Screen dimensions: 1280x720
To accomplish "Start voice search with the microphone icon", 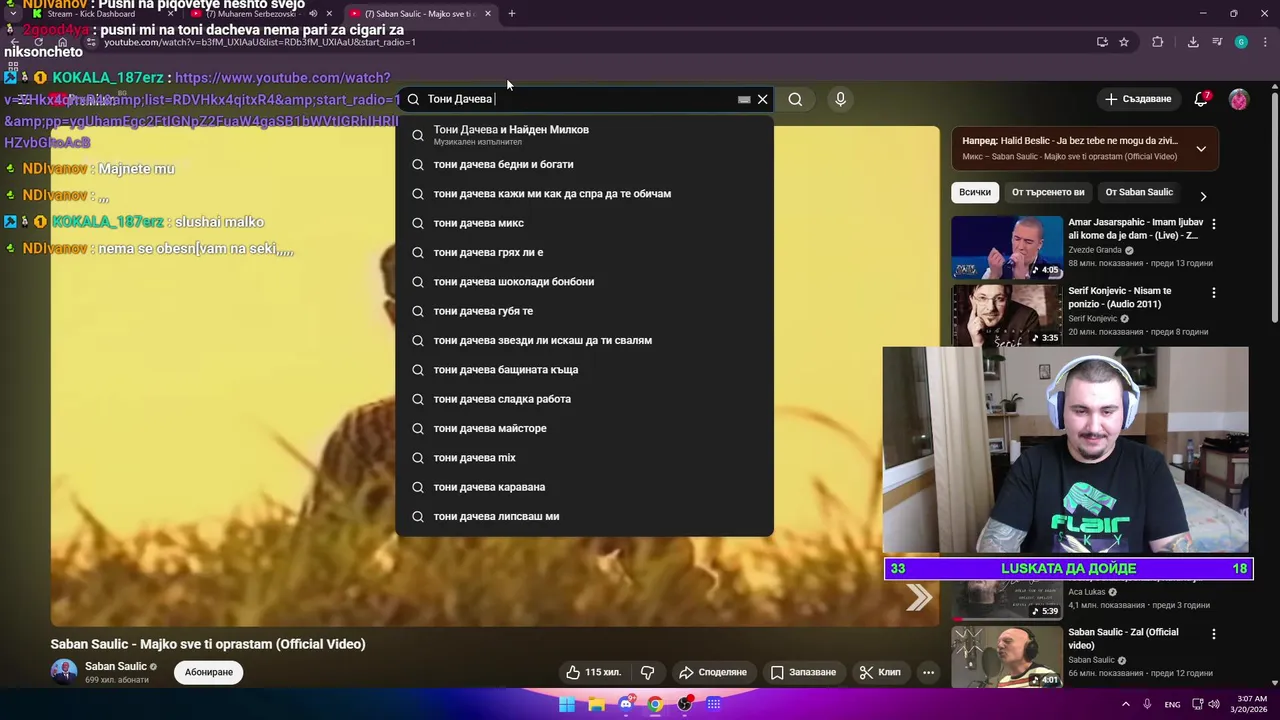I will tap(840, 99).
